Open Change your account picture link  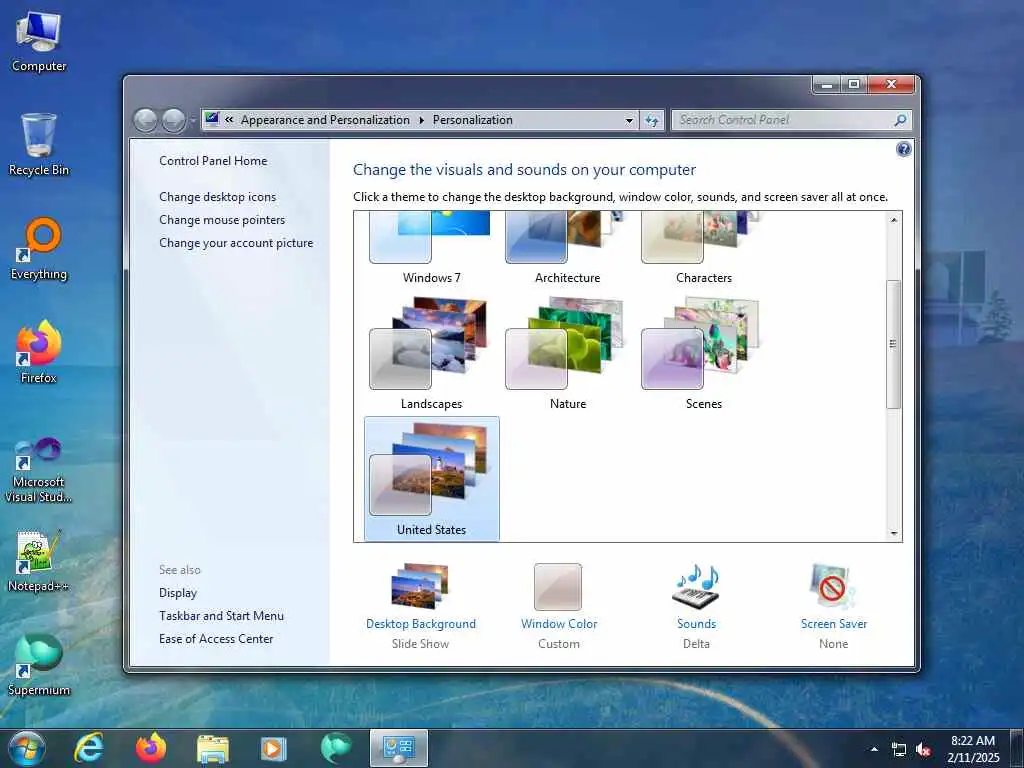coord(236,243)
